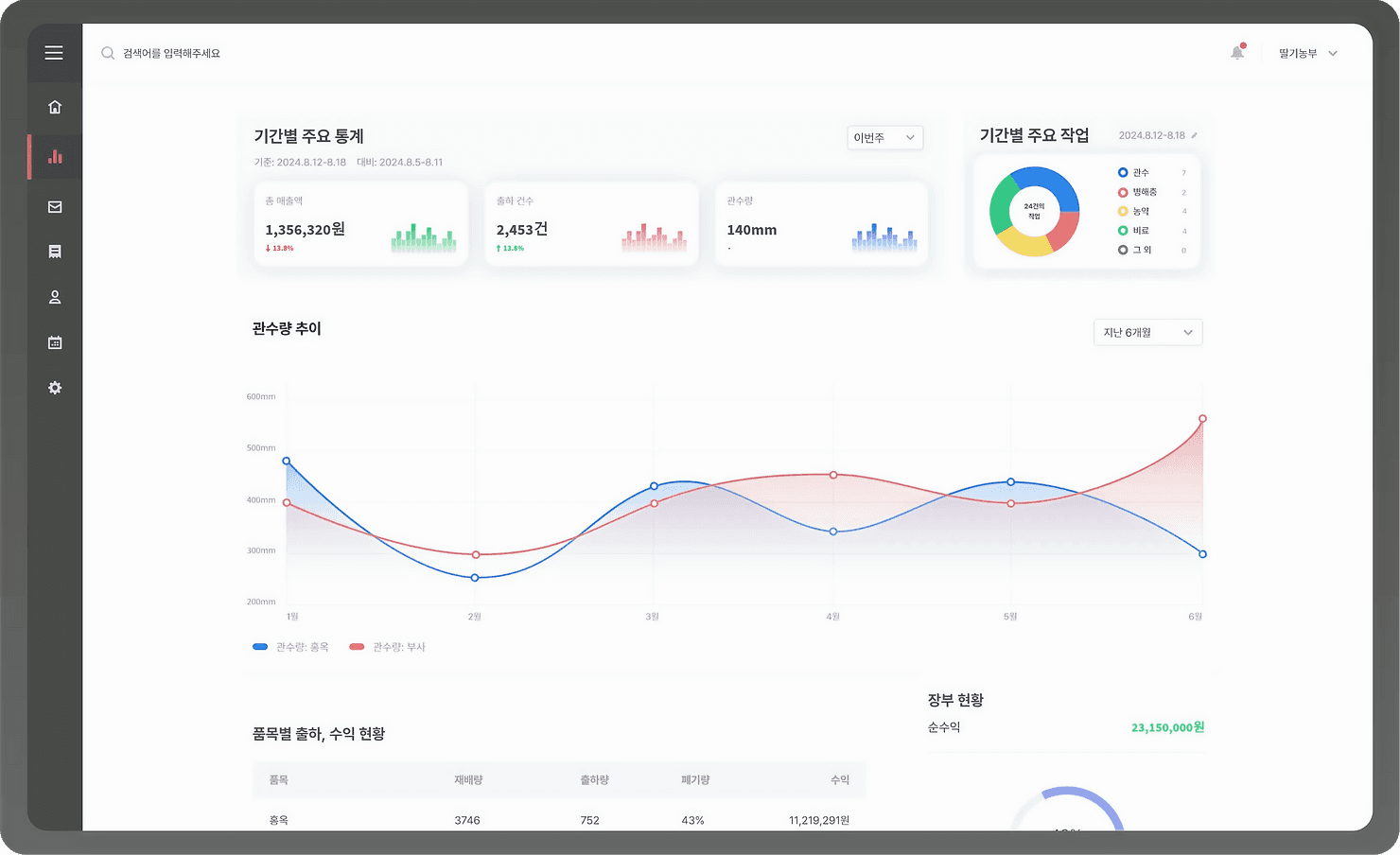1400x855 pixels.
Task: Click the green 총 매출액 mini bar chart
Action: [x=424, y=237]
